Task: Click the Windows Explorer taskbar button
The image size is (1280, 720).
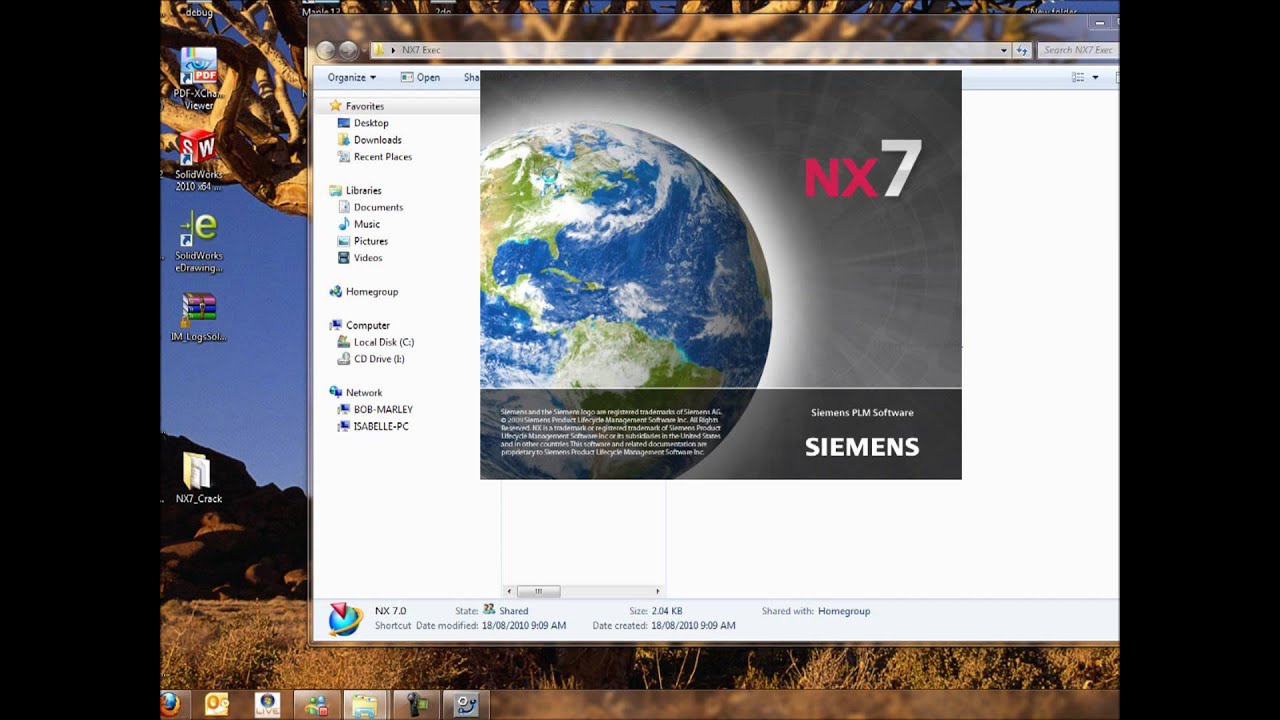Action: [x=364, y=704]
